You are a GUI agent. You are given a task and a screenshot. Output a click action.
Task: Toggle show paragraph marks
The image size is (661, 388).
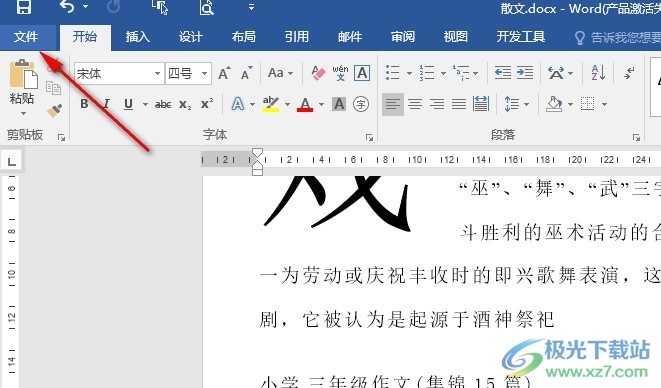click(629, 73)
